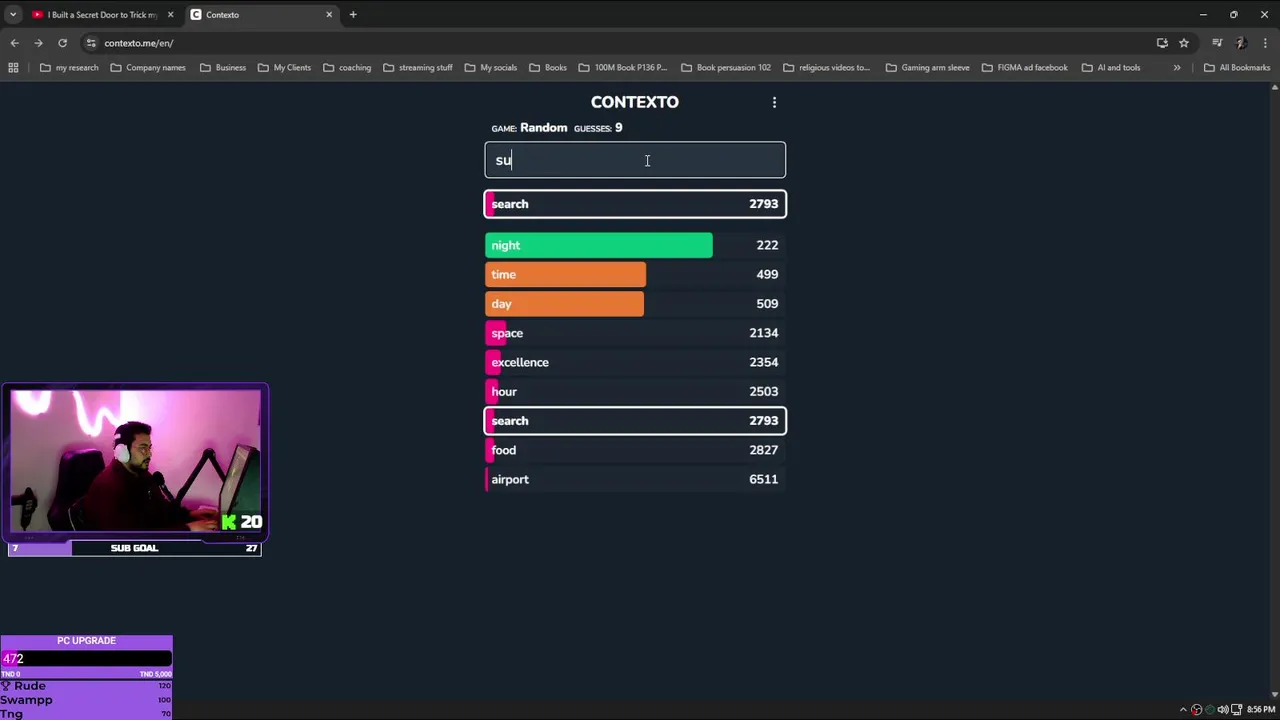This screenshot has height=720, width=1280.
Task: Focus the Contexto word guess input box
Action: [x=635, y=160]
